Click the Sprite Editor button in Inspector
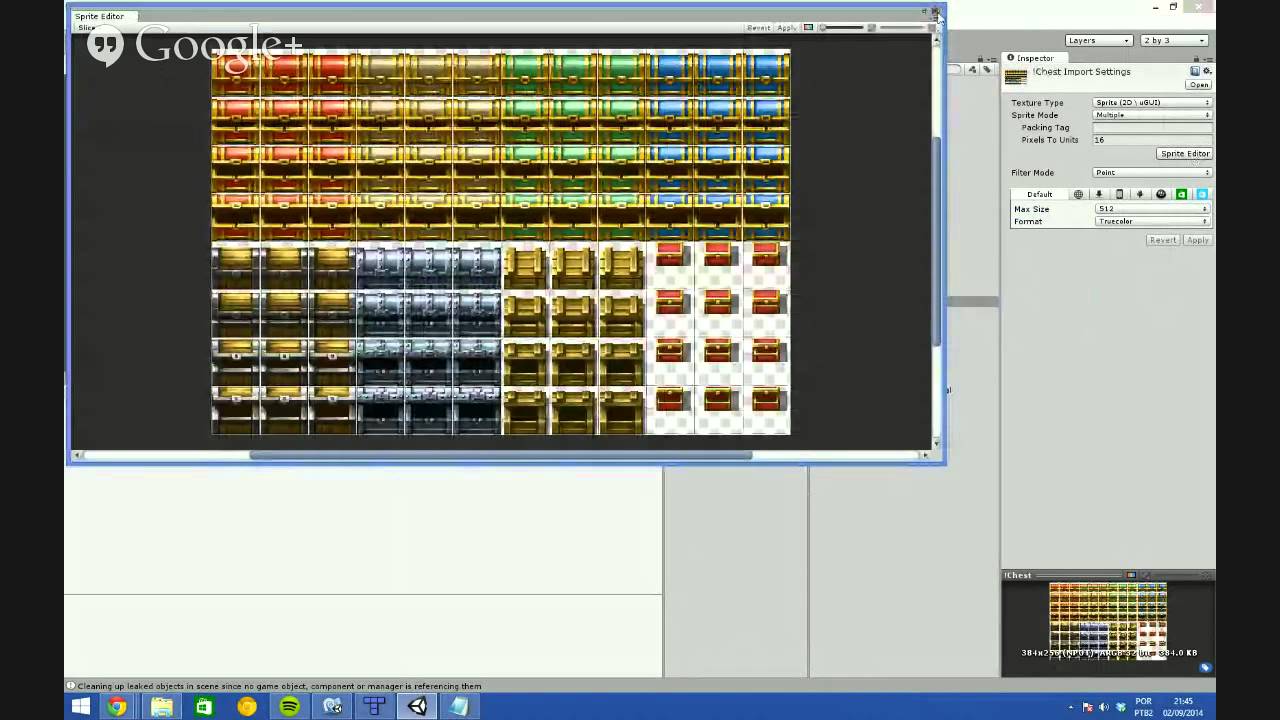Image resolution: width=1280 pixels, height=720 pixels. point(1185,154)
